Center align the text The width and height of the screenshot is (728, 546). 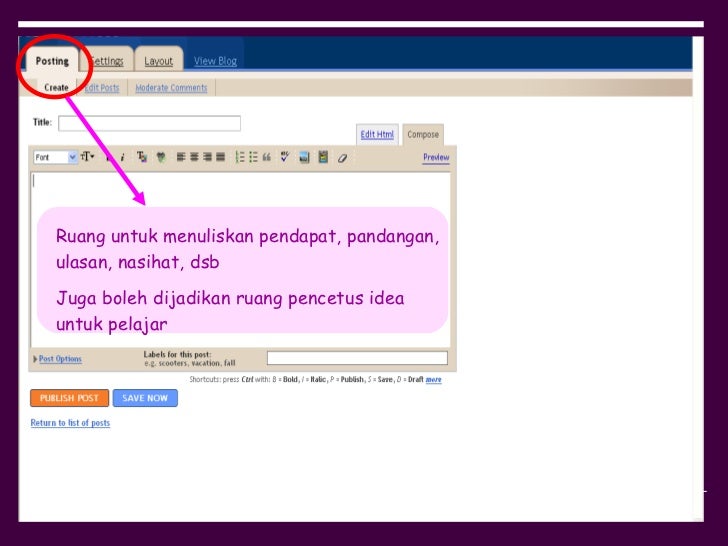[194, 157]
